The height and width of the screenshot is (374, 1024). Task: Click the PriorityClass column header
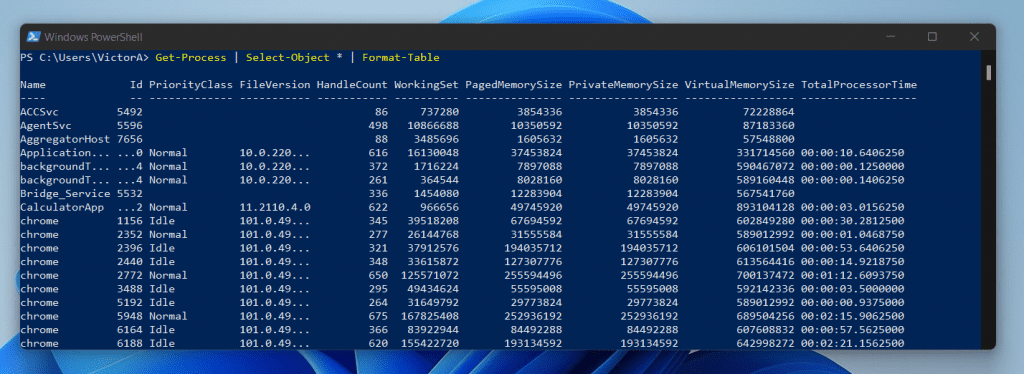pos(191,85)
